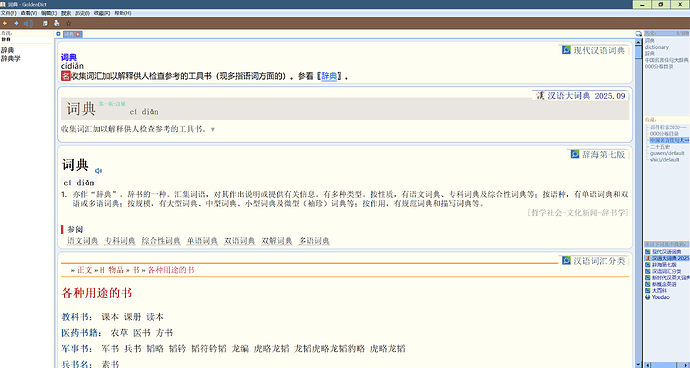Open the 搜索 menu
690x368 pixels.
click(66, 13)
